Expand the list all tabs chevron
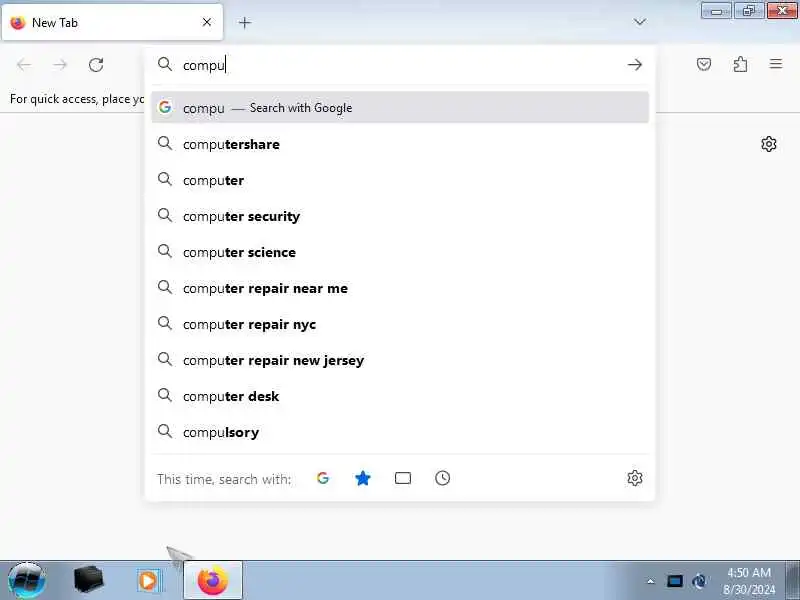The image size is (800, 600). coord(639,22)
